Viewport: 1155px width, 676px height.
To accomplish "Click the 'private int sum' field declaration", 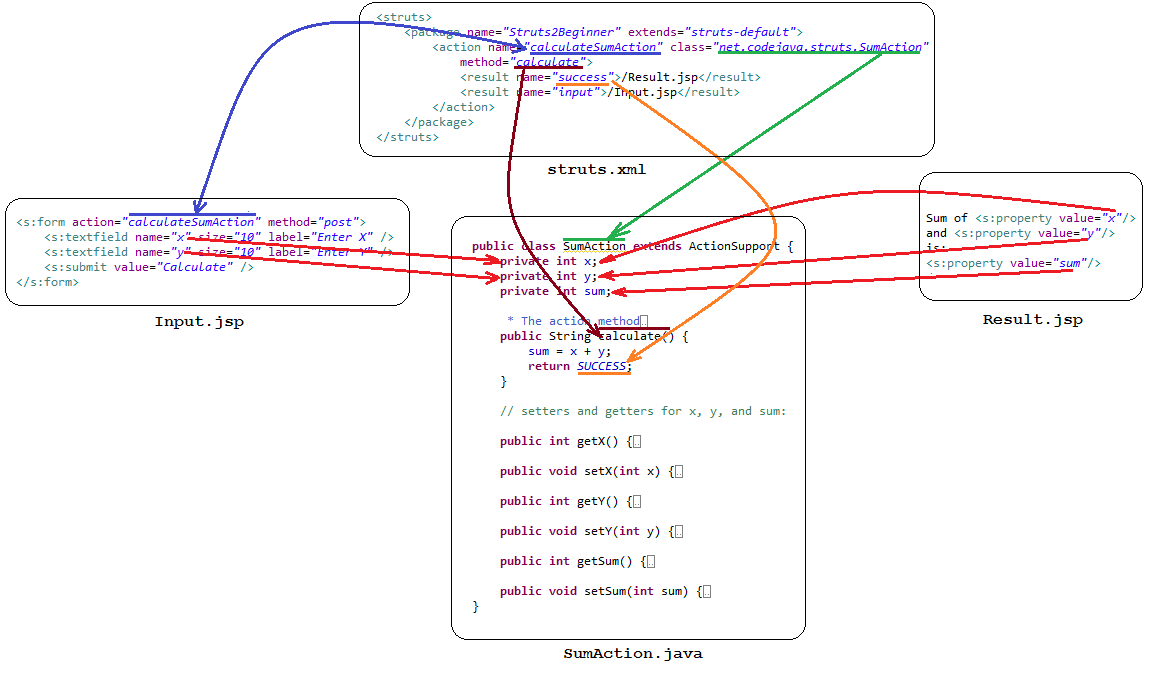I will coord(554,291).
